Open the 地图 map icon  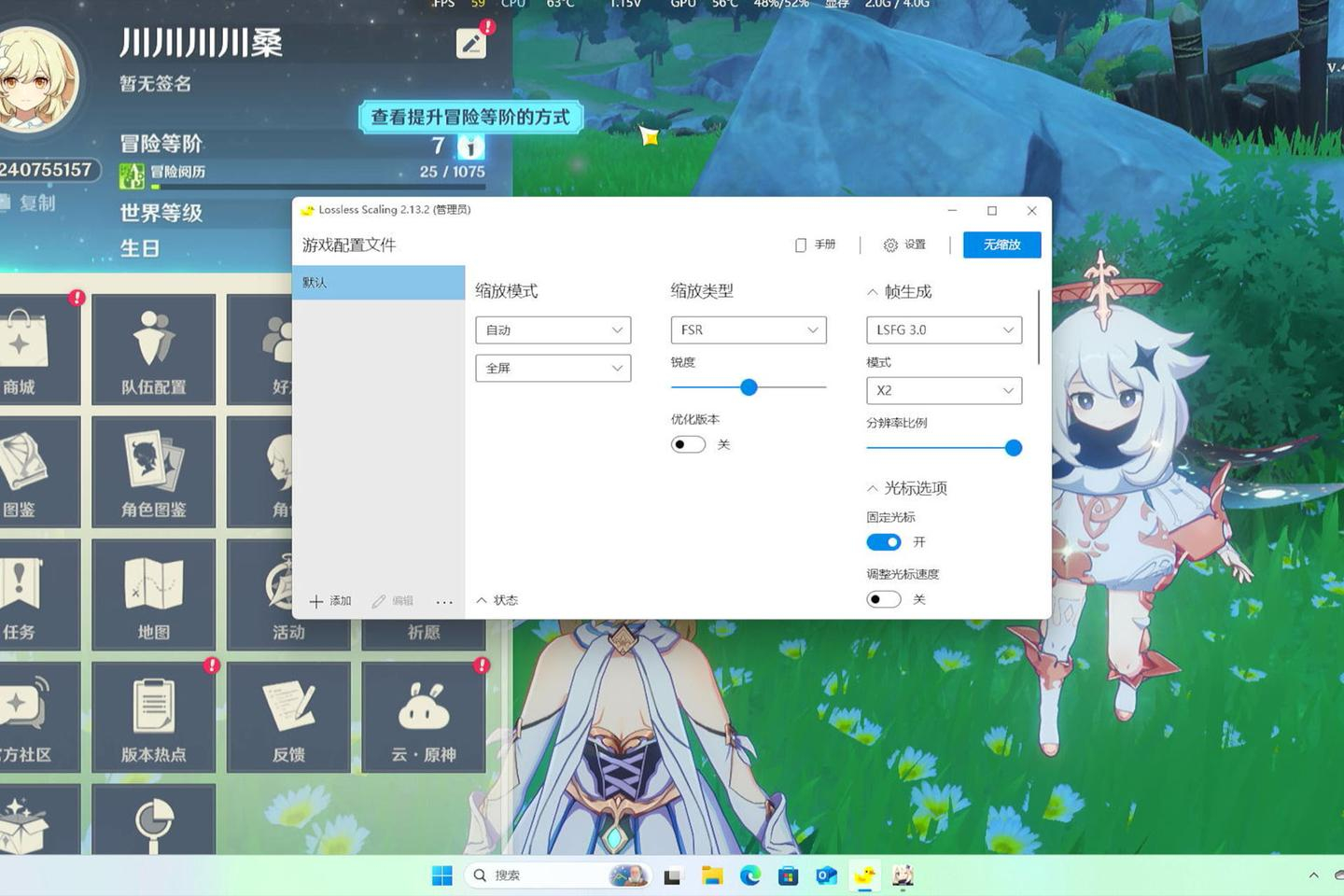tap(154, 594)
